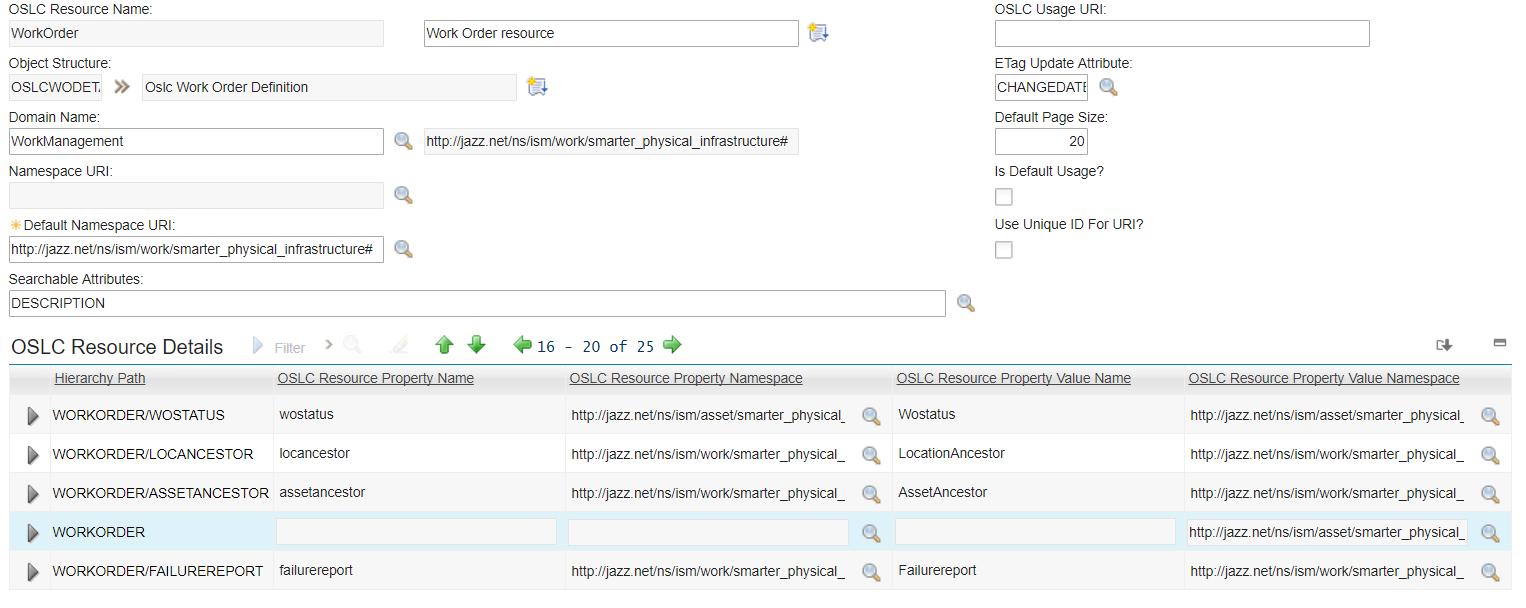The height and width of the screenshot is (608, 1526).
Task: Expand the WORKORDER/WOSTATUS row details
Action: point(32,415)
